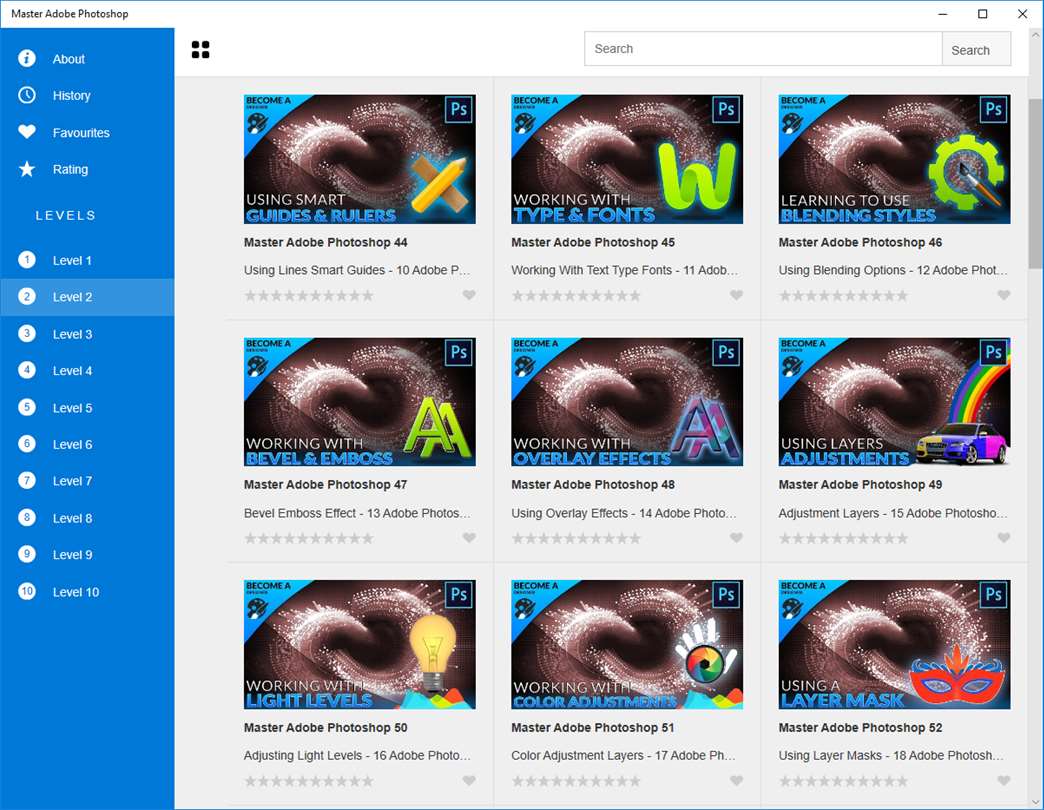Favourite Master Adobe Photoshop 45 via heart
1044x810 pixels.
pyautogui.click(x=736, y=295)
